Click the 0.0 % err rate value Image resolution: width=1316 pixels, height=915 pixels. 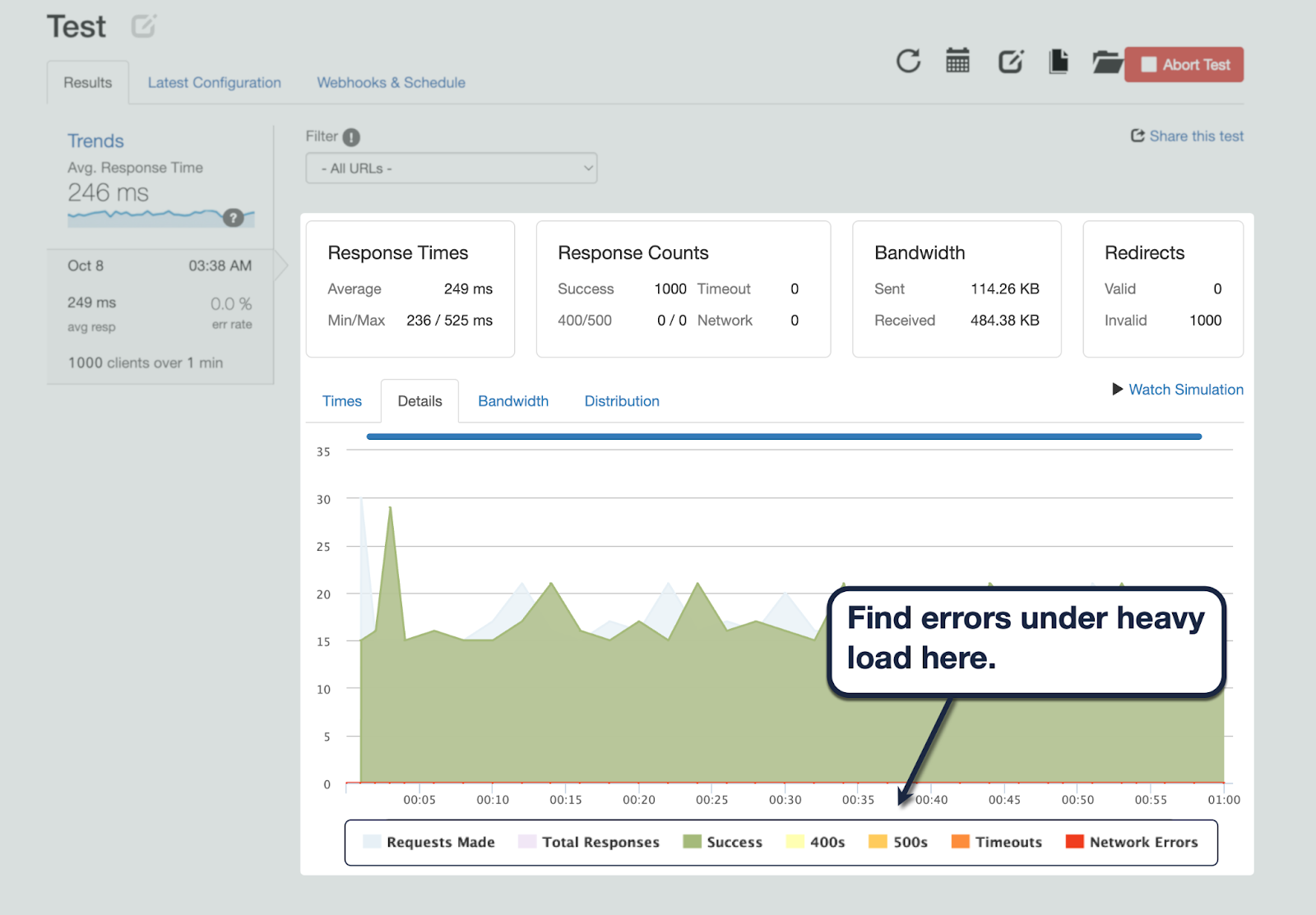point(231,304)
